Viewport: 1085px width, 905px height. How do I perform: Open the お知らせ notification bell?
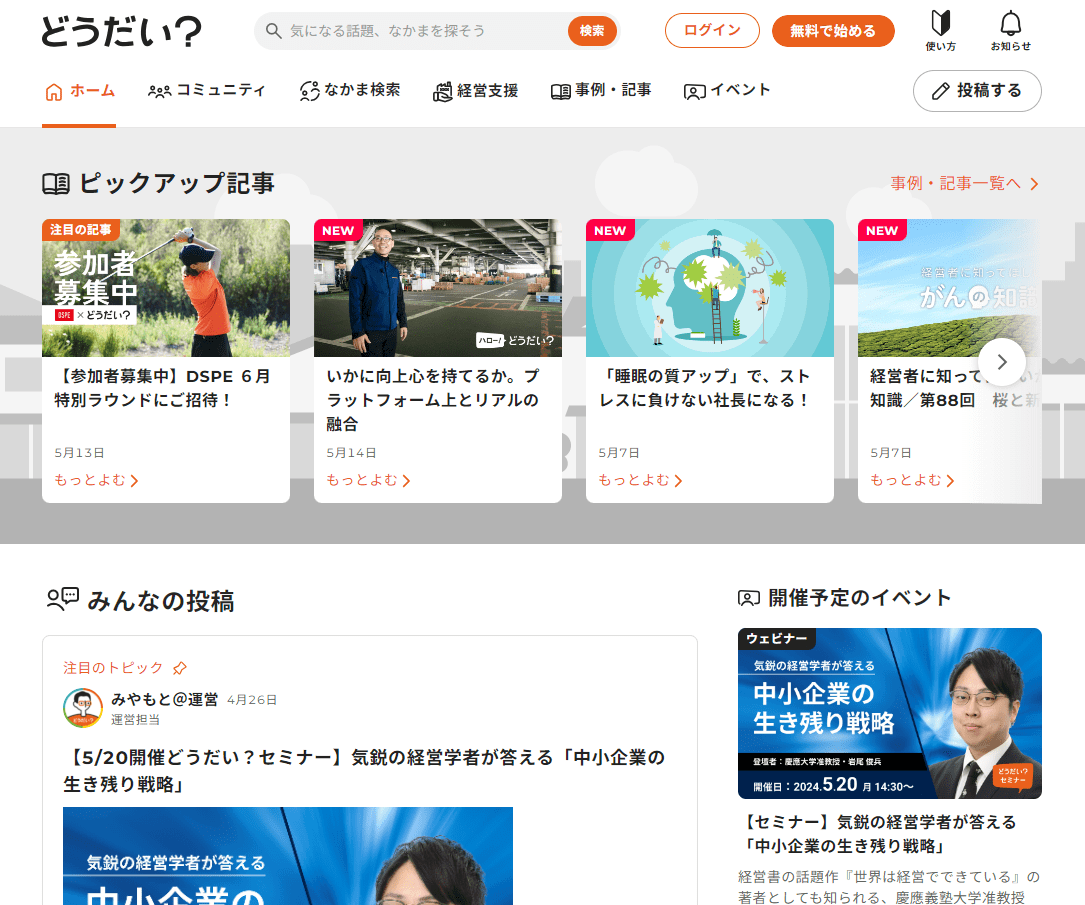click(x=1011, y=31)
